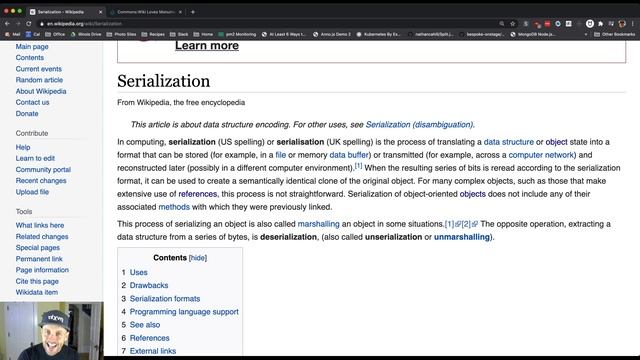Open Current events in sidebar
The height and width of the screenshot is (360, 640).
[39, 69]
